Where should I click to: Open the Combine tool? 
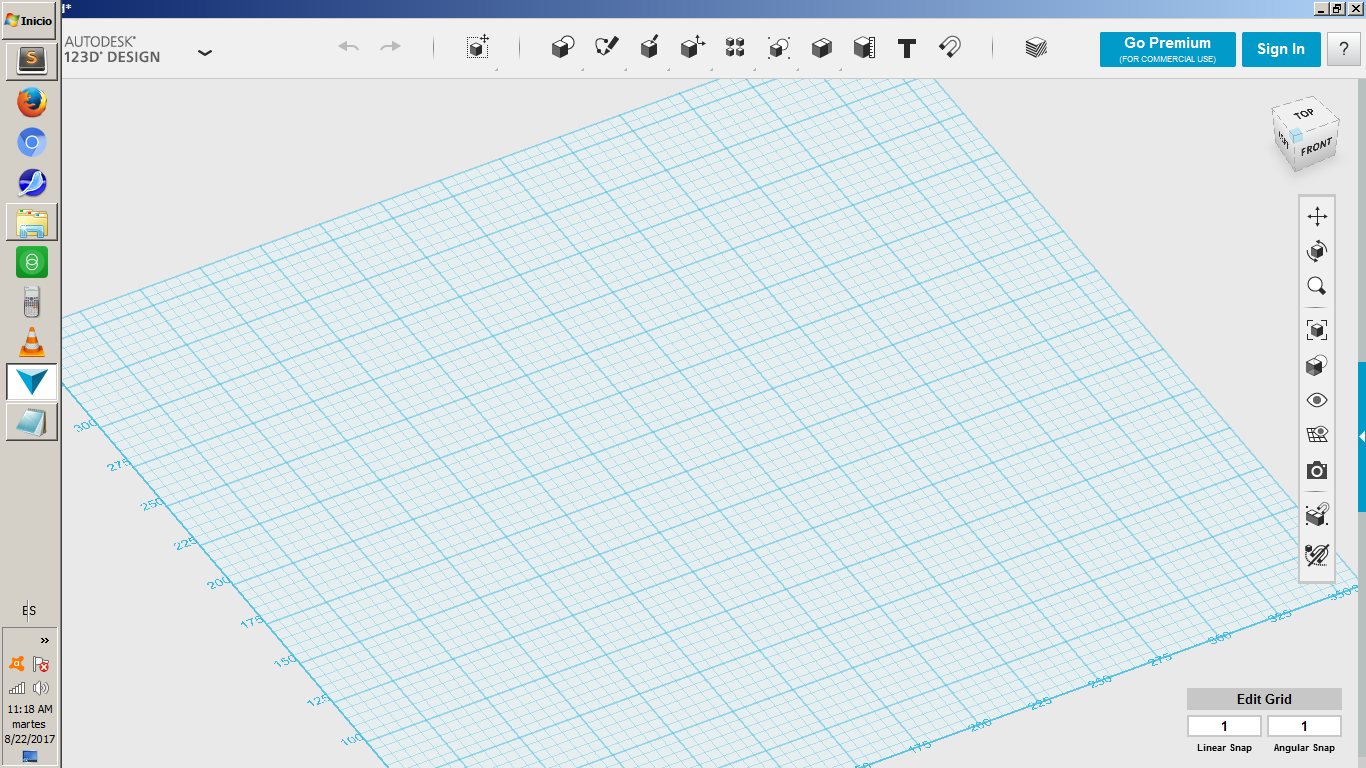tap(822, 47)
